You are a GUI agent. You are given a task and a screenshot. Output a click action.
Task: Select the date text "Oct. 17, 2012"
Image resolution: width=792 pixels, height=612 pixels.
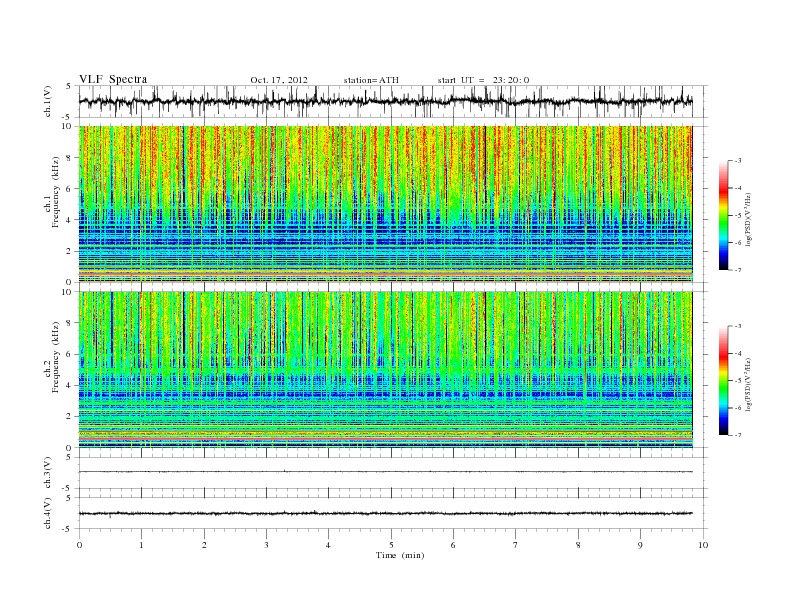coord(279,80)
